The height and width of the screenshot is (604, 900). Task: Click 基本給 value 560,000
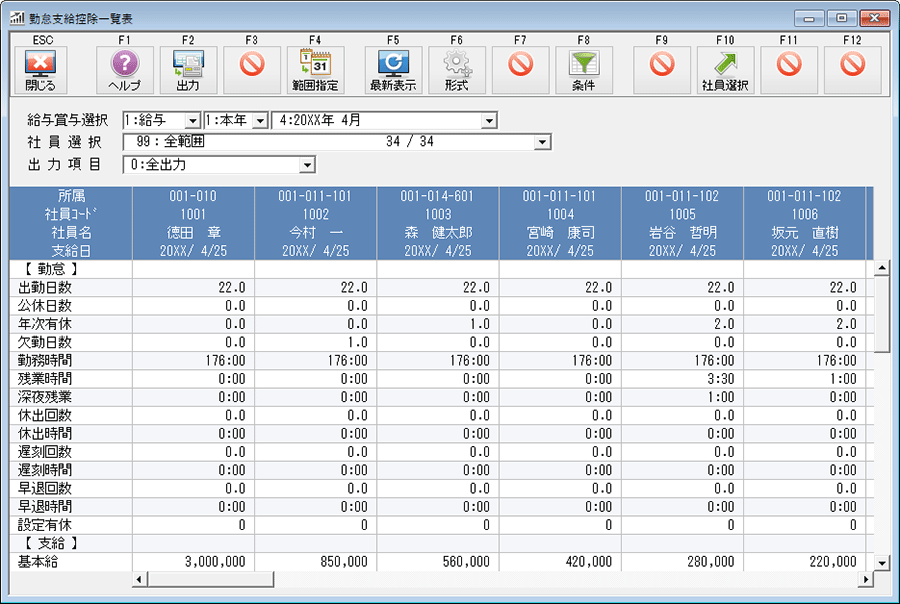466,562
